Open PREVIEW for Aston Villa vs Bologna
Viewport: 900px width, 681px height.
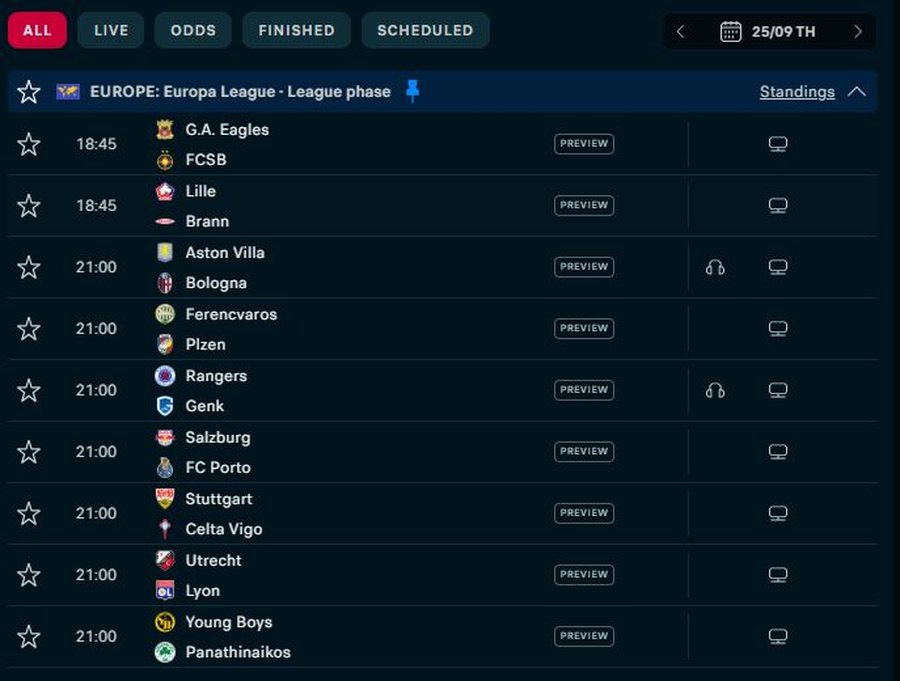pyautogui.click(x=584, y=266)
